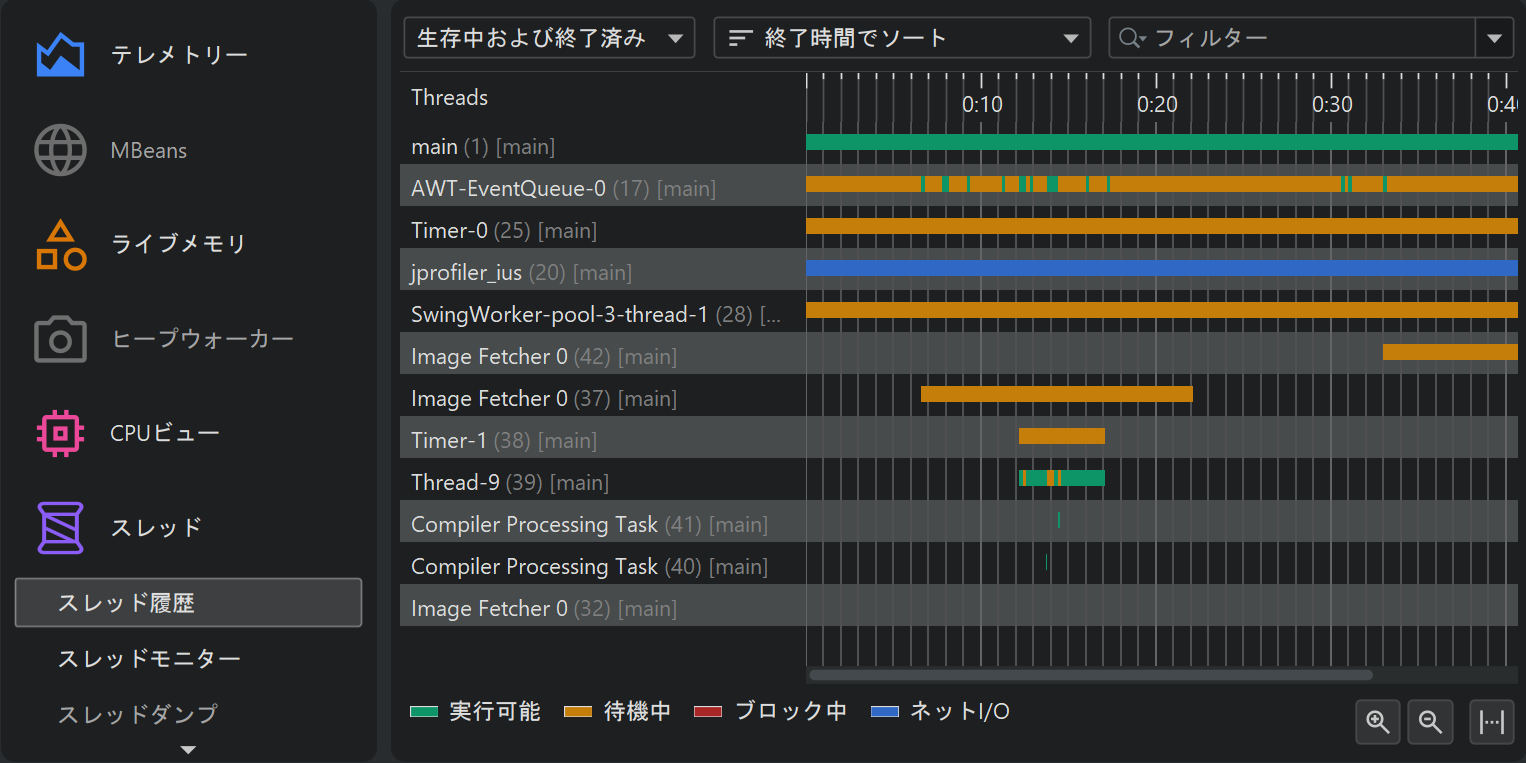
Task: Open the 生存中および終了済み thread status dropdown
Action: click(549, 38)
